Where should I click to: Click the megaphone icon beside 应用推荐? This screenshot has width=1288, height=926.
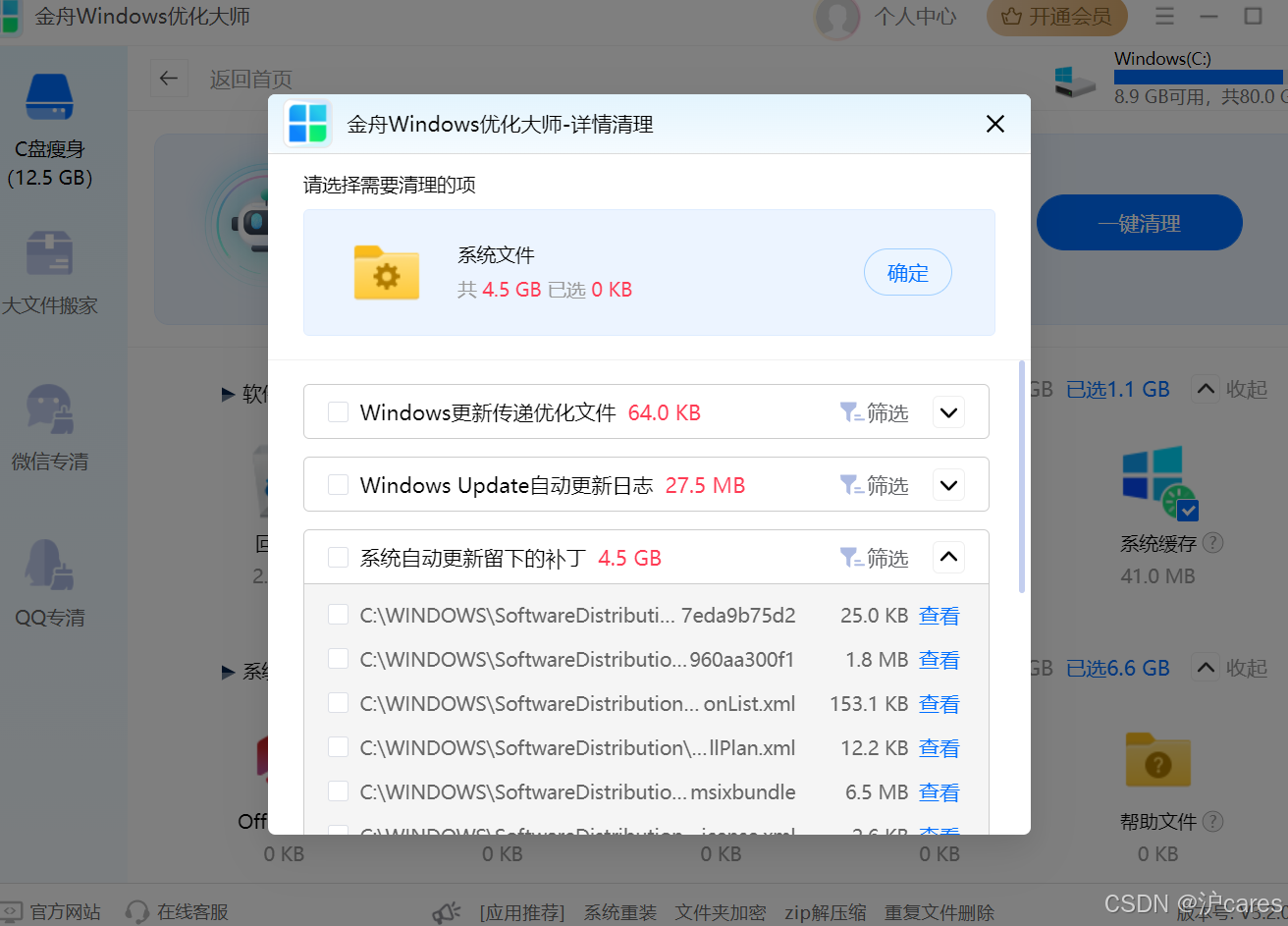[x=447, y=912]
